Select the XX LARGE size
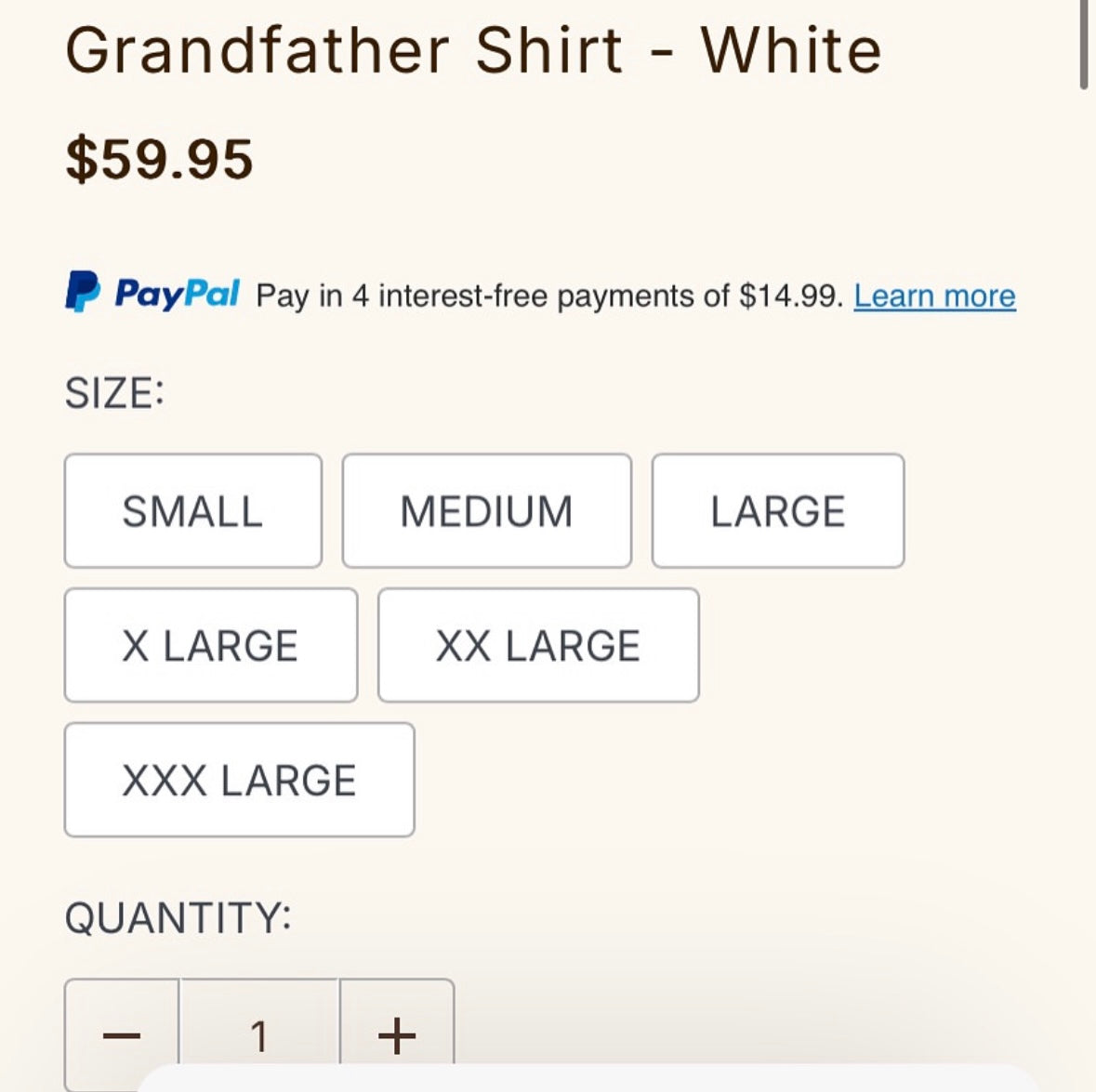The height and width of the screenshot is (1092, 1096). [537, 645]
